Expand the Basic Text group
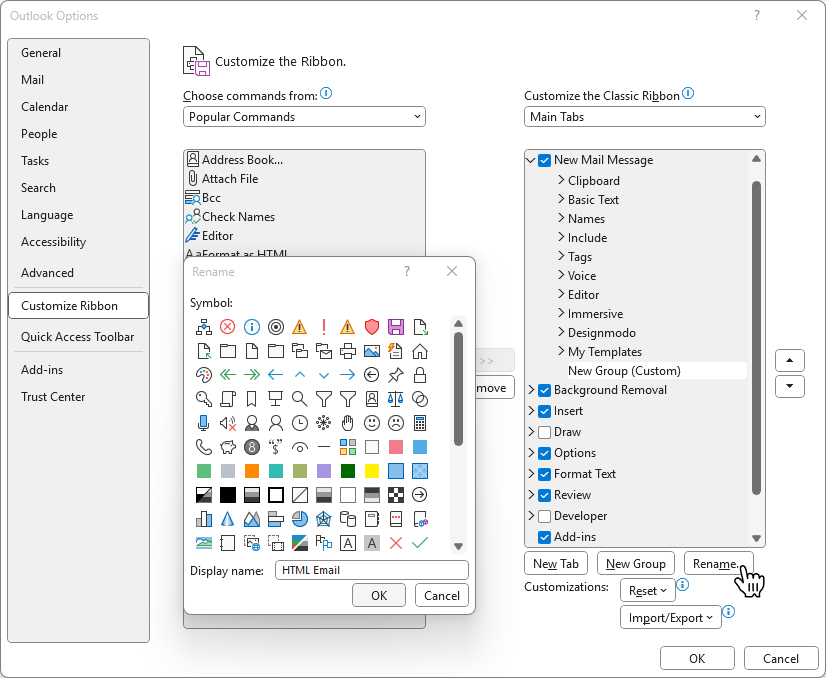Viewport: 826px width, 678px height. point(561,199)
